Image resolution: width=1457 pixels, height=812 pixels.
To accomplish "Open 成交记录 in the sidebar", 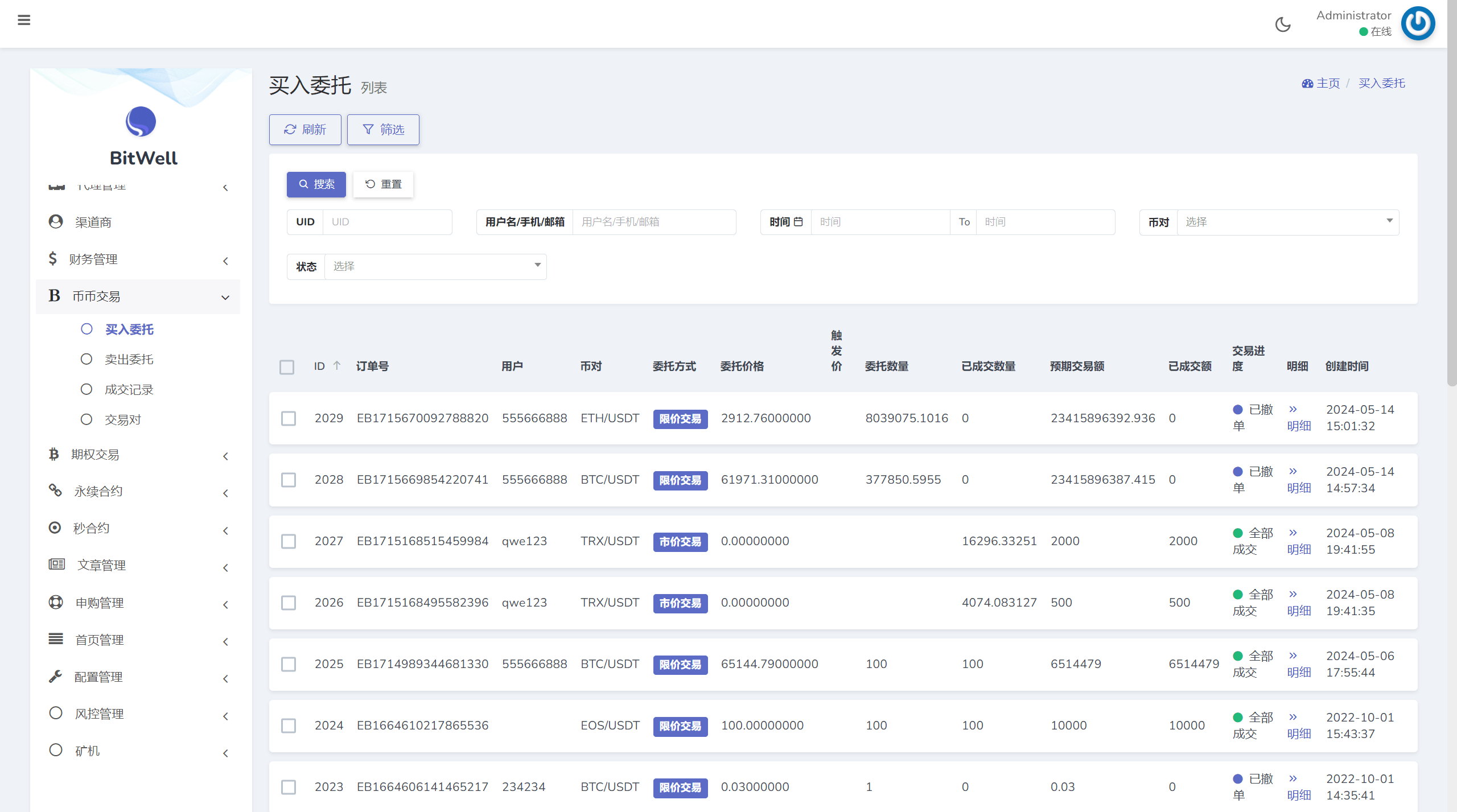I will (129, 390).
